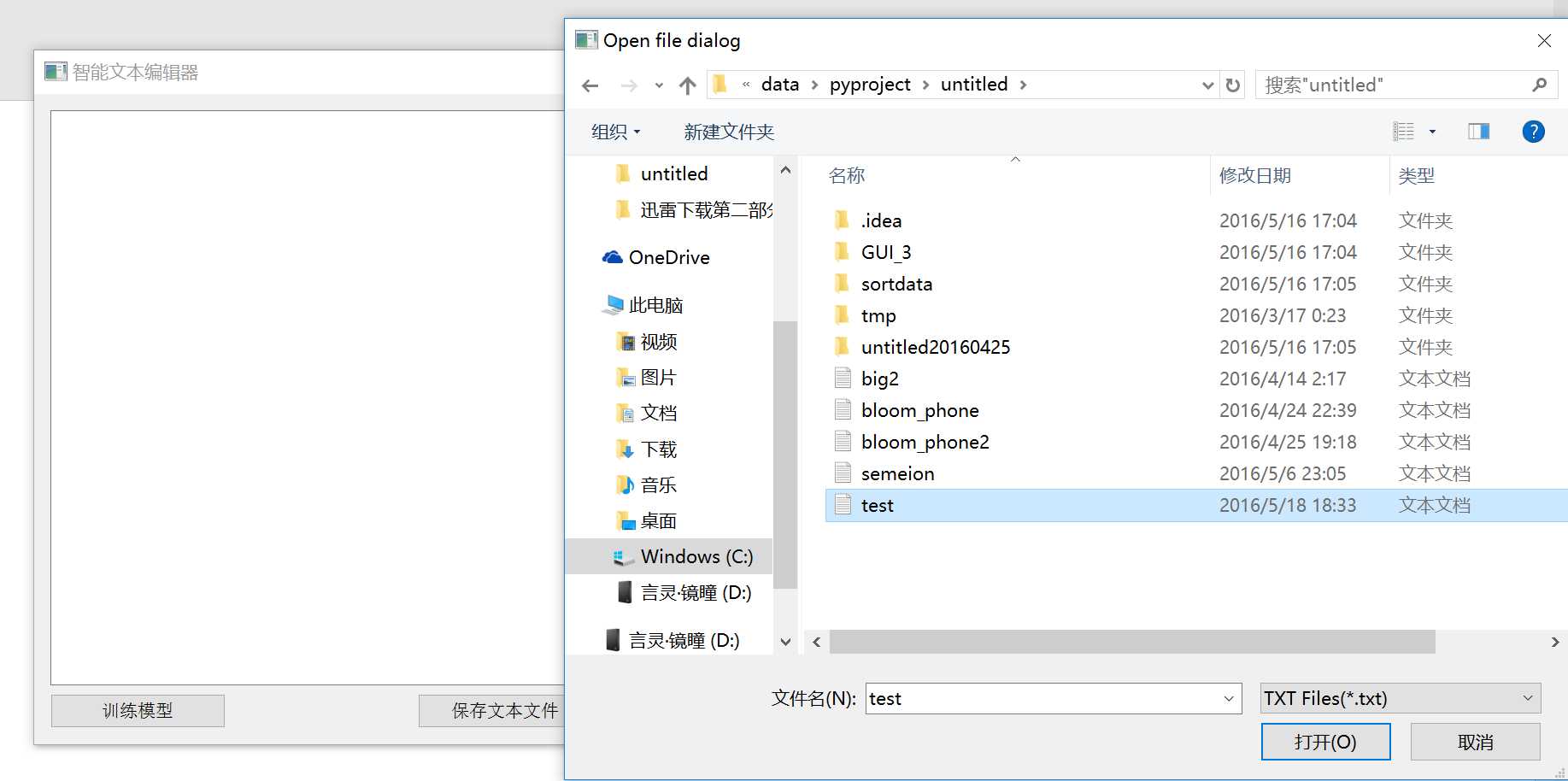Toggle the preview pane icon
This screenshot has width=1568, height=781.
(1478, 131)
